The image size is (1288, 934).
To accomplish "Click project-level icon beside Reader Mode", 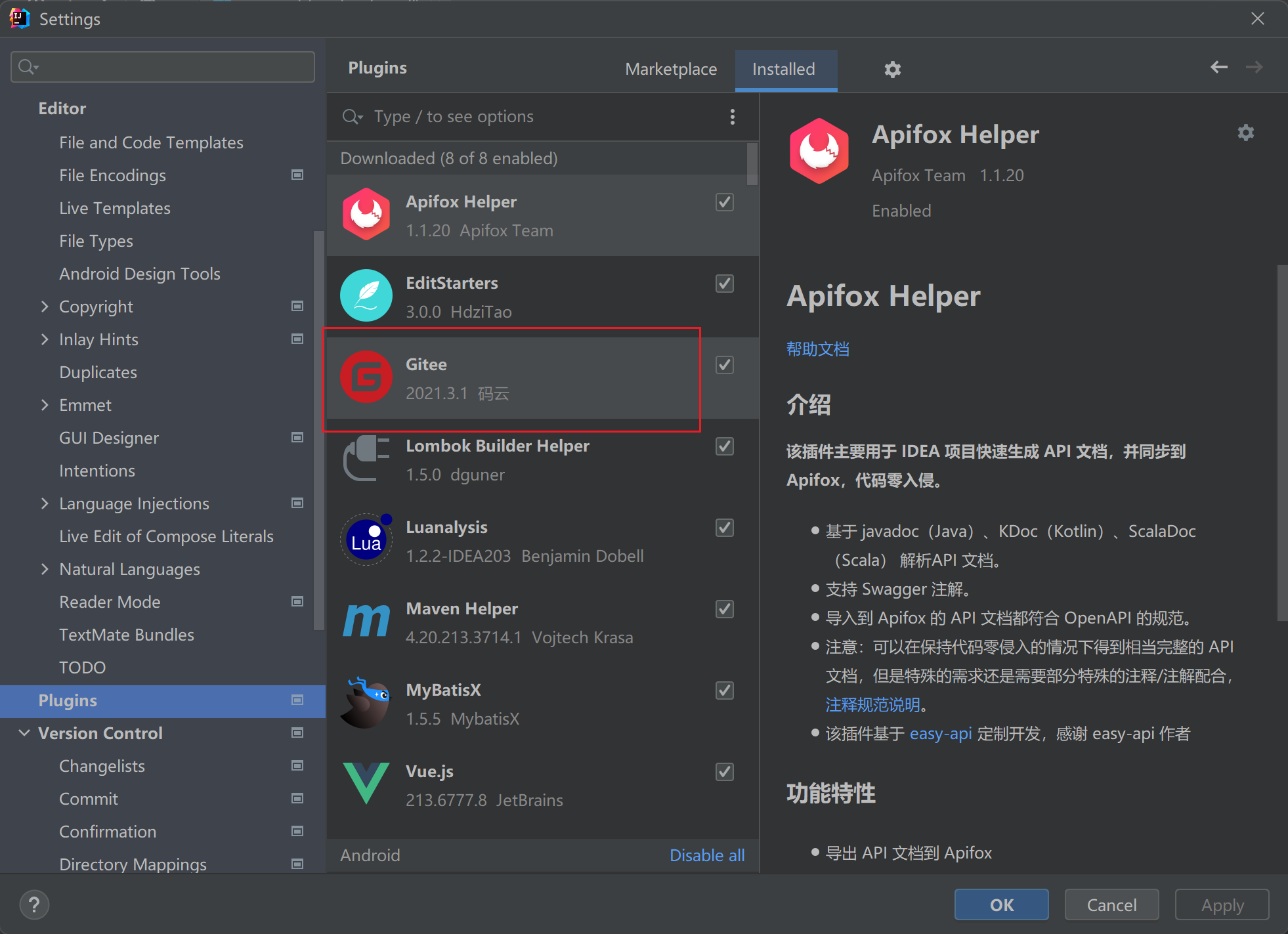I will (x=297, y=601).
